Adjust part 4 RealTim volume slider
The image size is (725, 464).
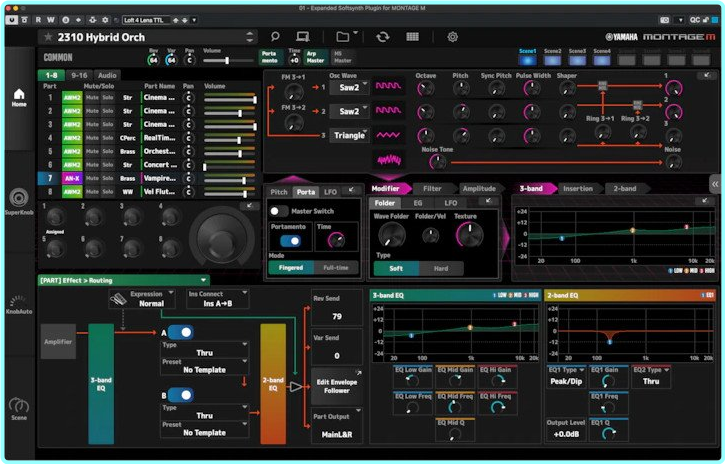pos(230,140)
